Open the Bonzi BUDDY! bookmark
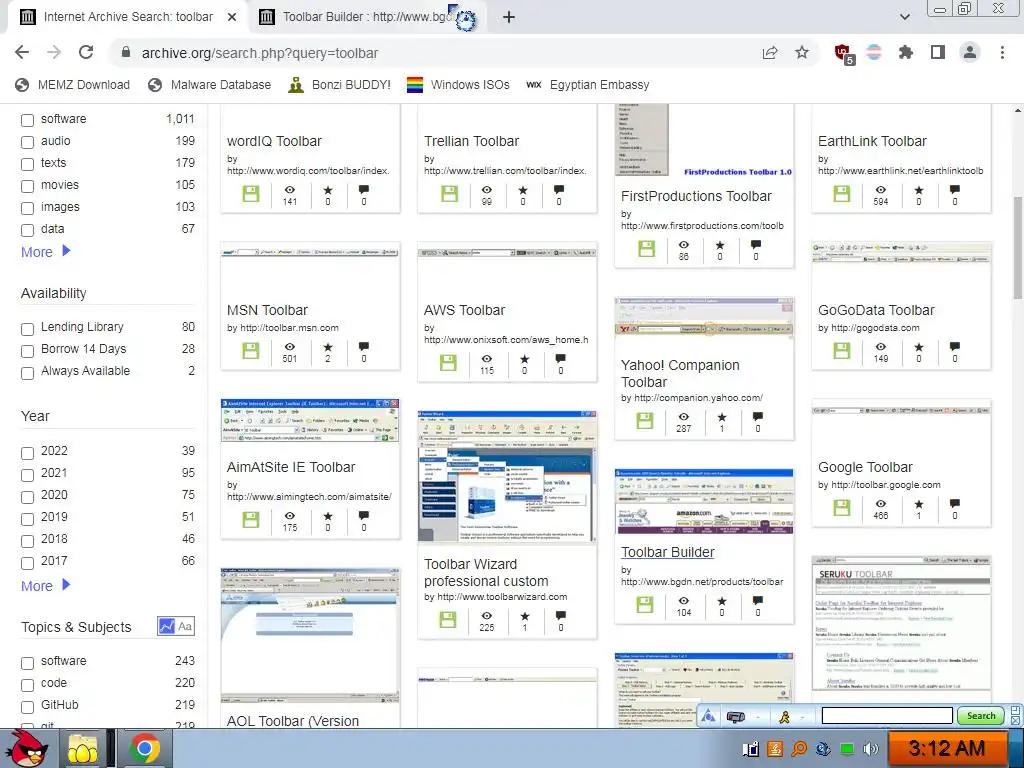The width and height of the screenshot is (1024, 768). pos(340,85)
